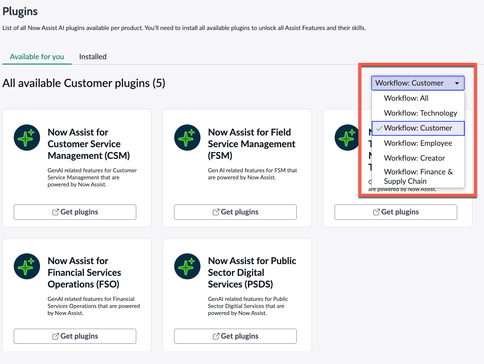This screenshot has width=484, height=364.
Task: Select Workflow: Finance & Supply Chain
Action: coord(418,176)
